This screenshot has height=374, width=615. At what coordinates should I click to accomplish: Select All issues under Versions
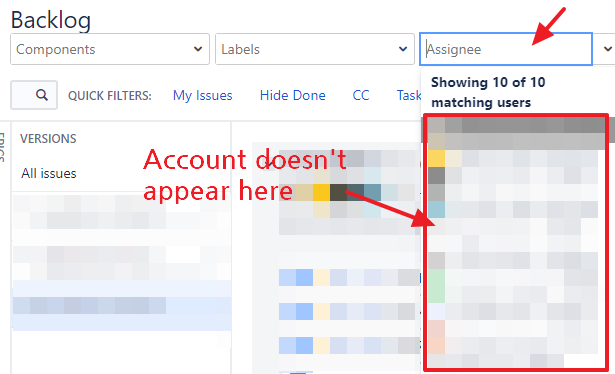[x=49, y=173]
